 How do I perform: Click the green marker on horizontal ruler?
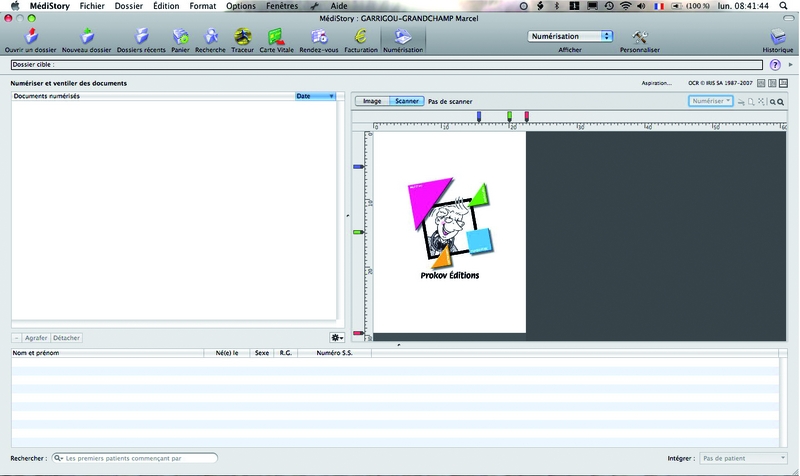[509, 116]
